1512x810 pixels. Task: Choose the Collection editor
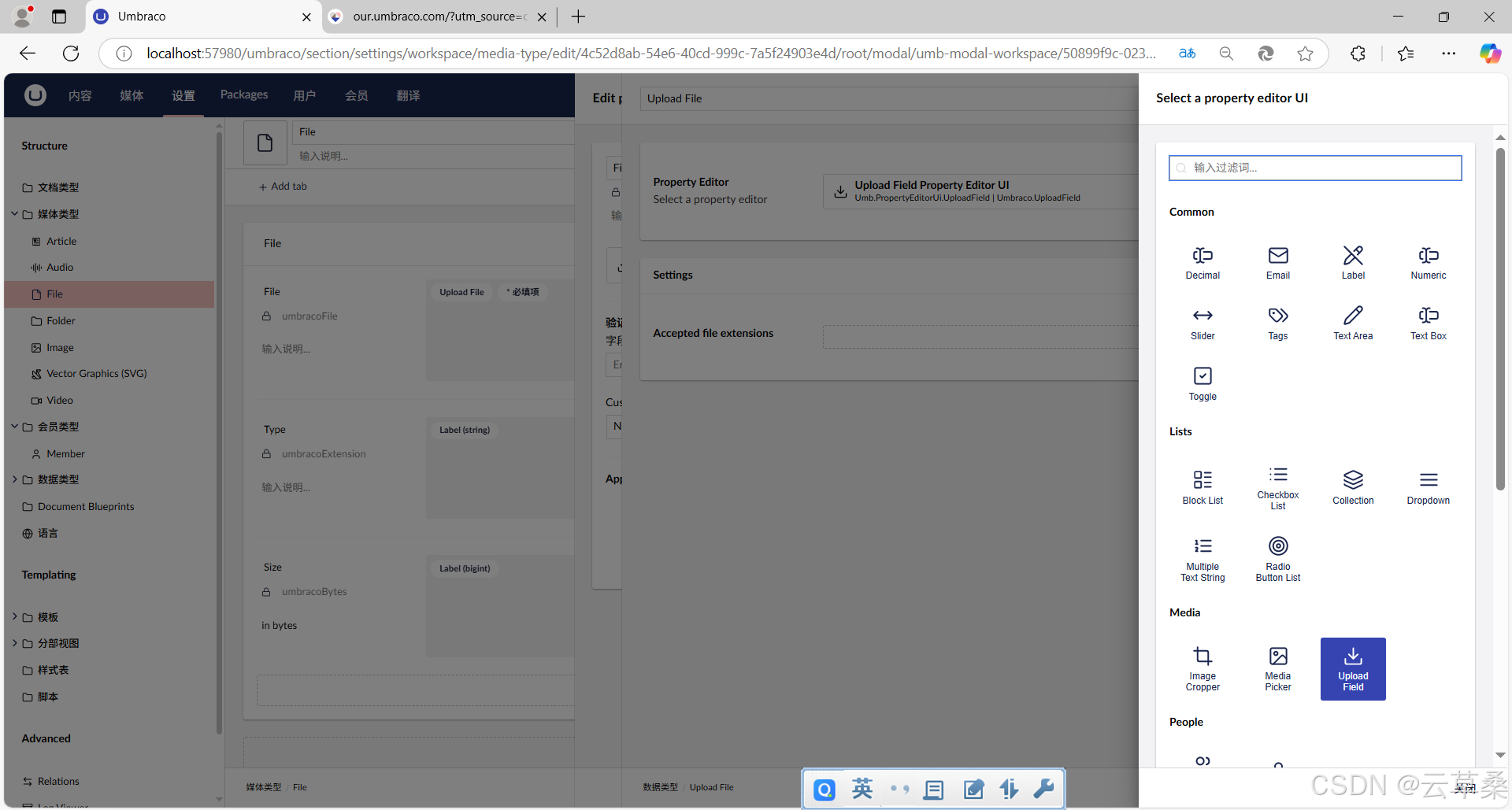1353,488
